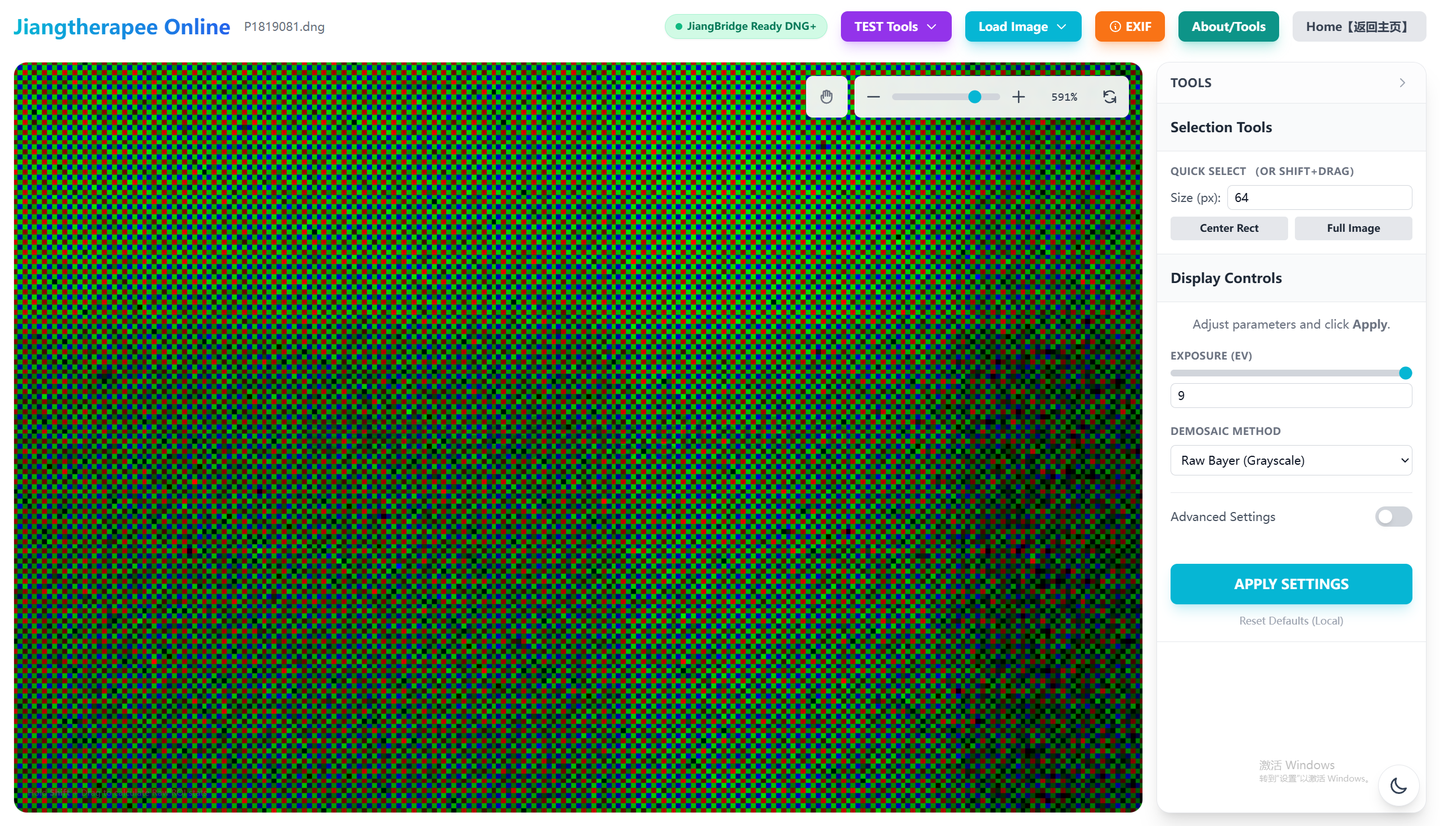Open the About/Tools page
The height and width of the screenshot is (826, 1440).
click(1228, 27)
